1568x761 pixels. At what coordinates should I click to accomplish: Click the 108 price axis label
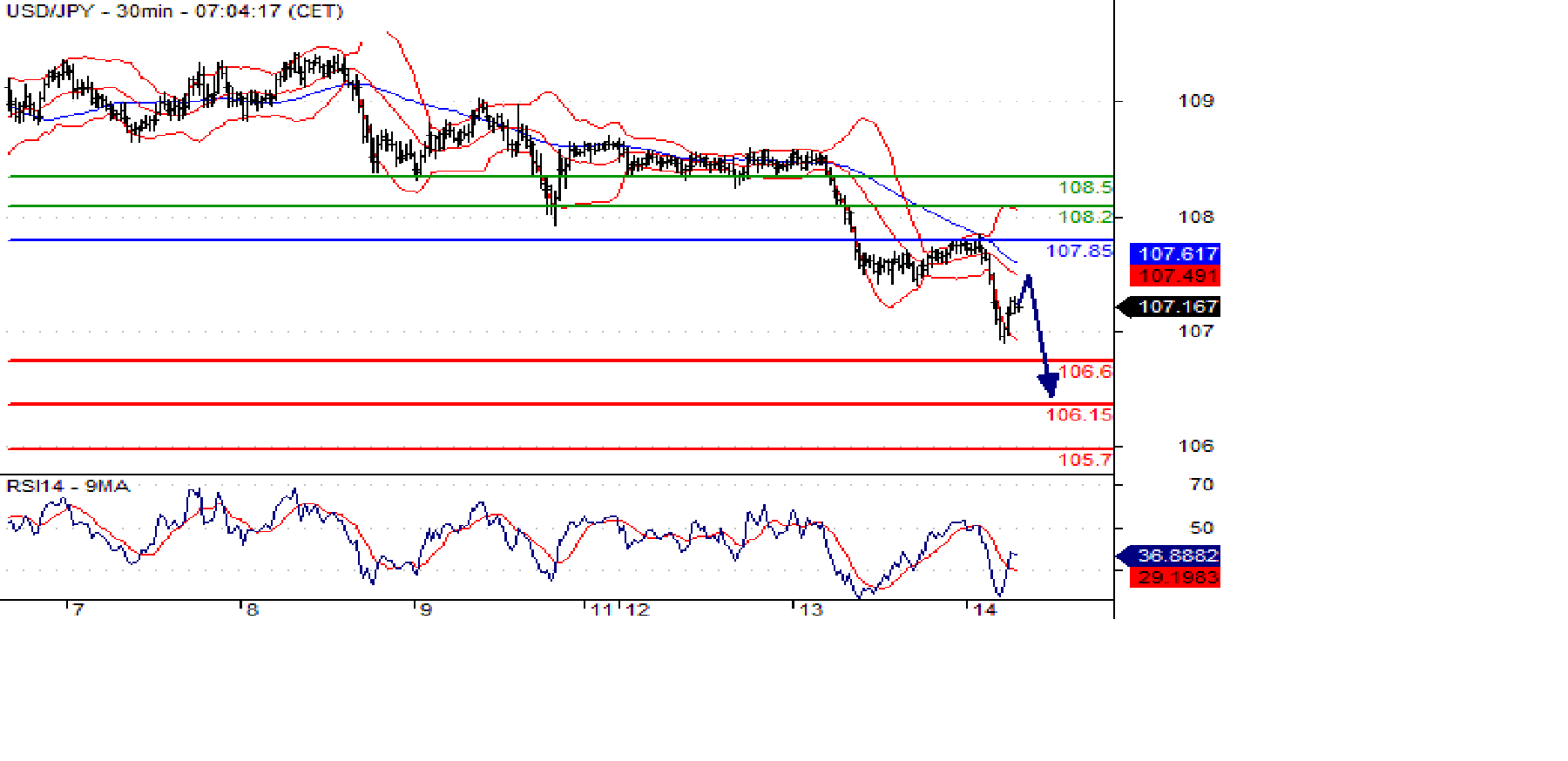(x=1196, y=217)
